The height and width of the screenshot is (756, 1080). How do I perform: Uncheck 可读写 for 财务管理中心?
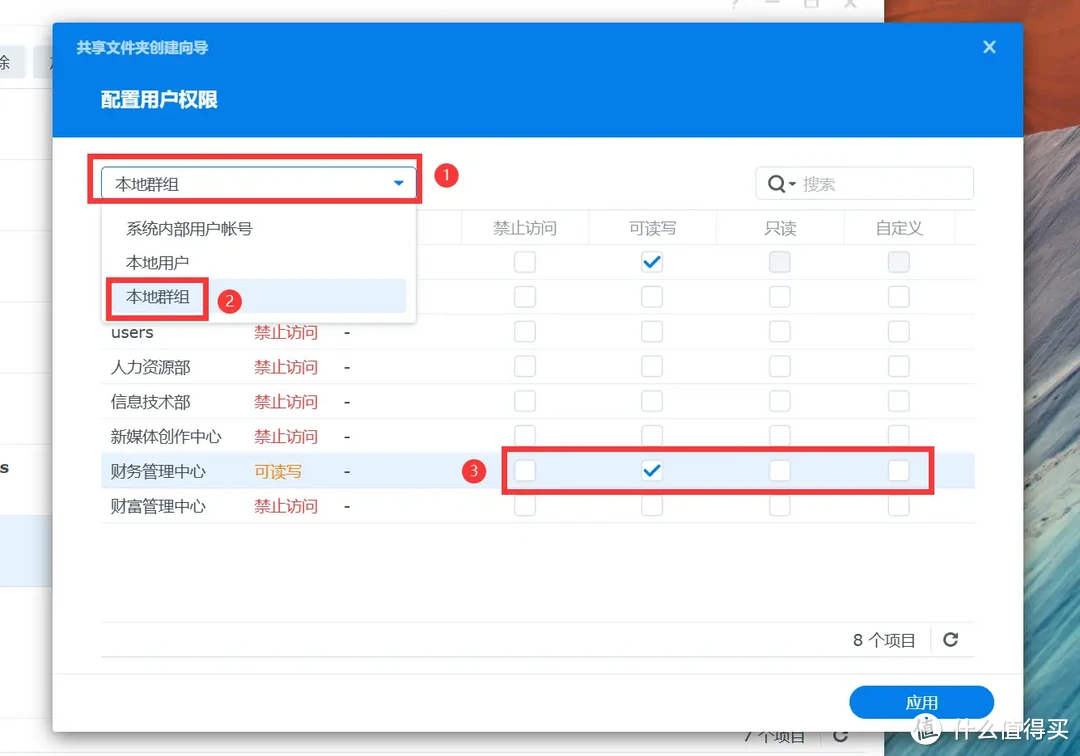point(651,470)
